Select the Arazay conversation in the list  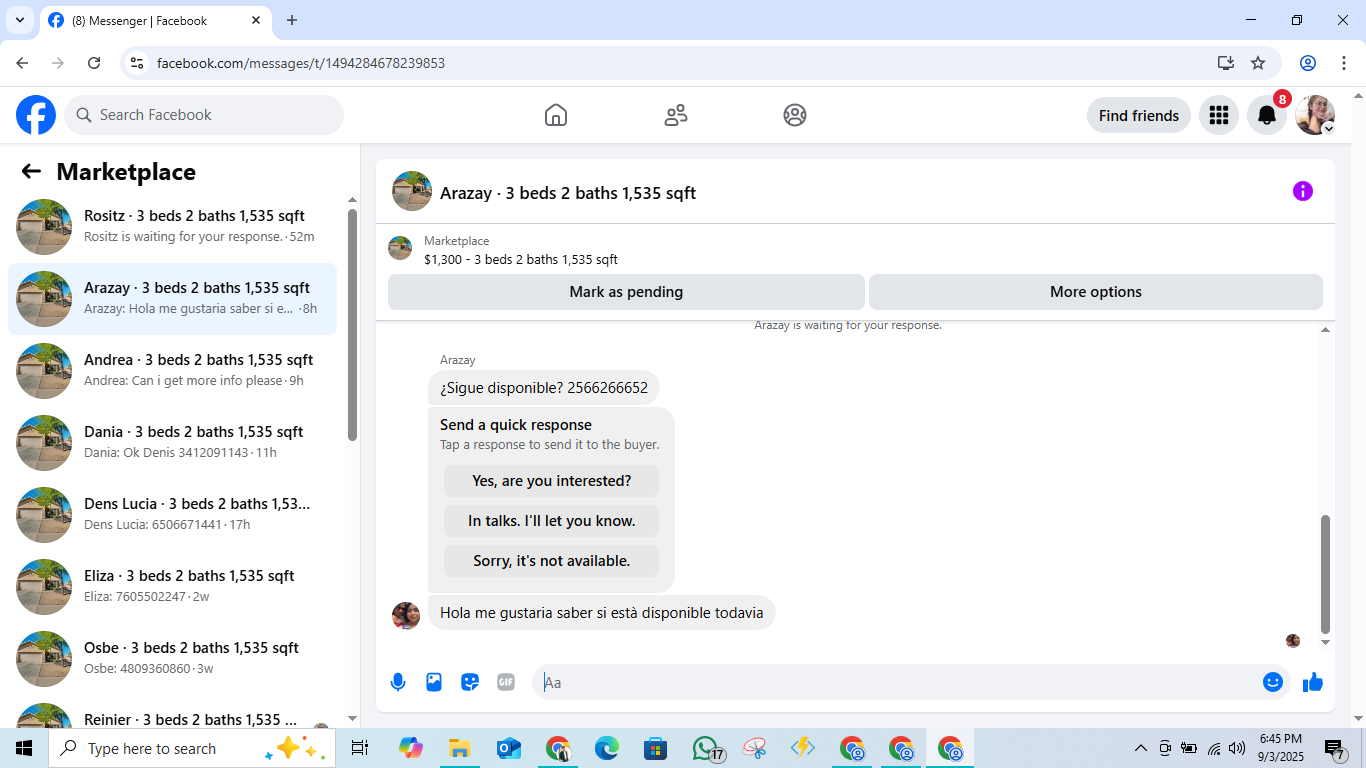tap(172, 299)
